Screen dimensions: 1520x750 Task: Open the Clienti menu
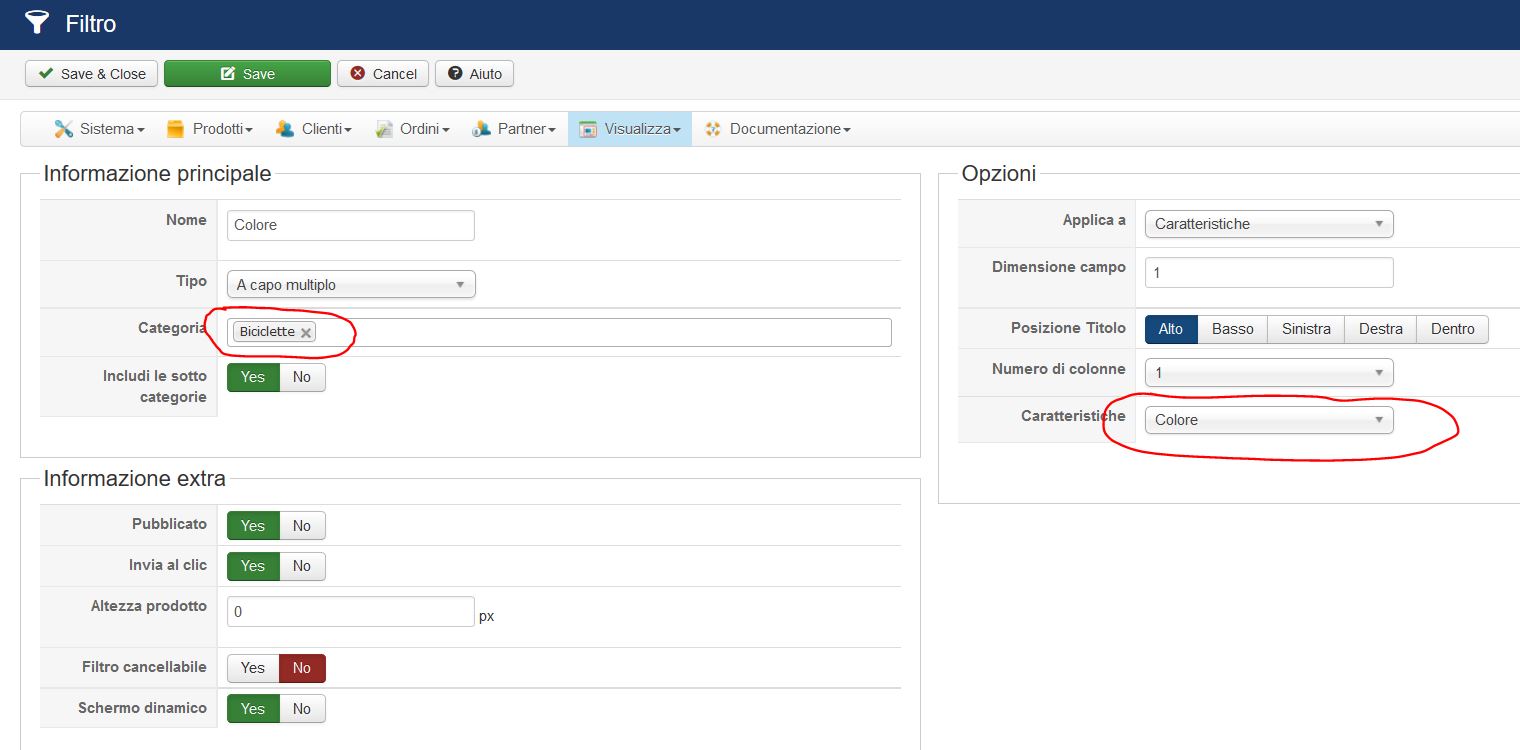(314, 129)
